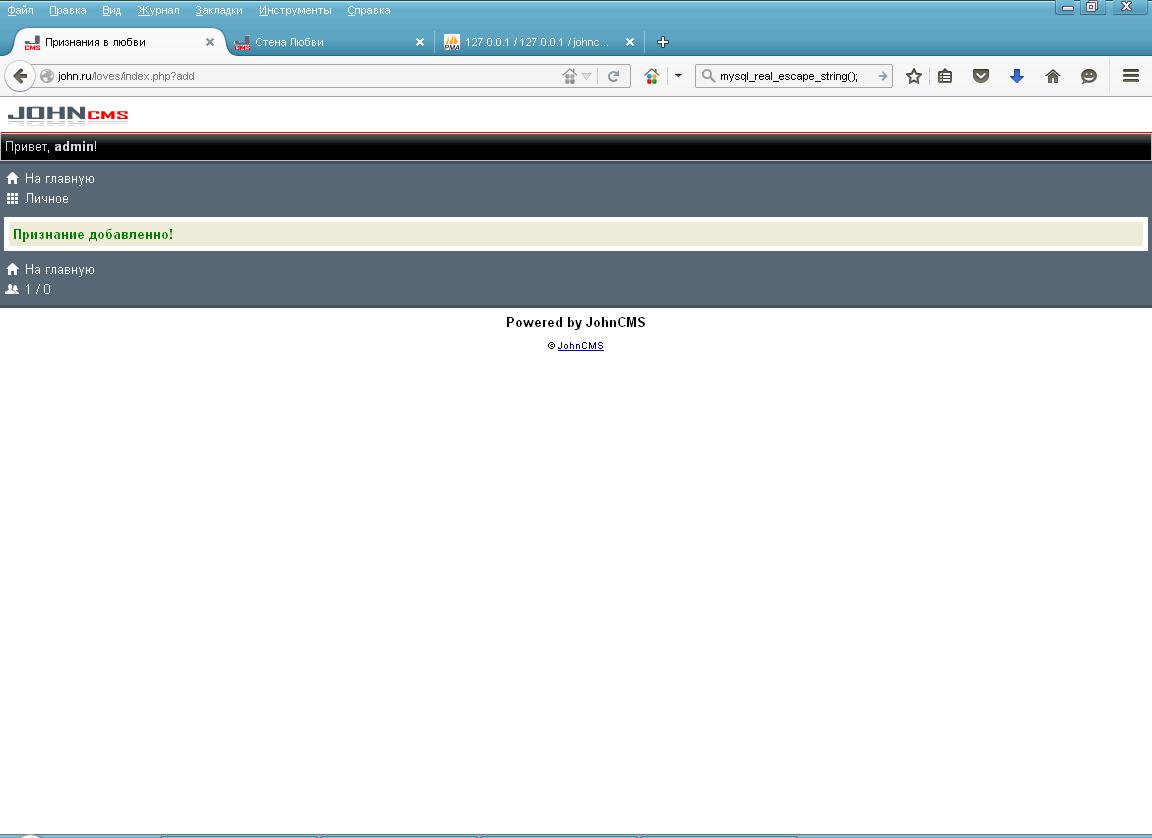This screenshot has width=1152, height=838.
Task: Click the magnifier icon in the search box
Action: [x=708, y=76]
